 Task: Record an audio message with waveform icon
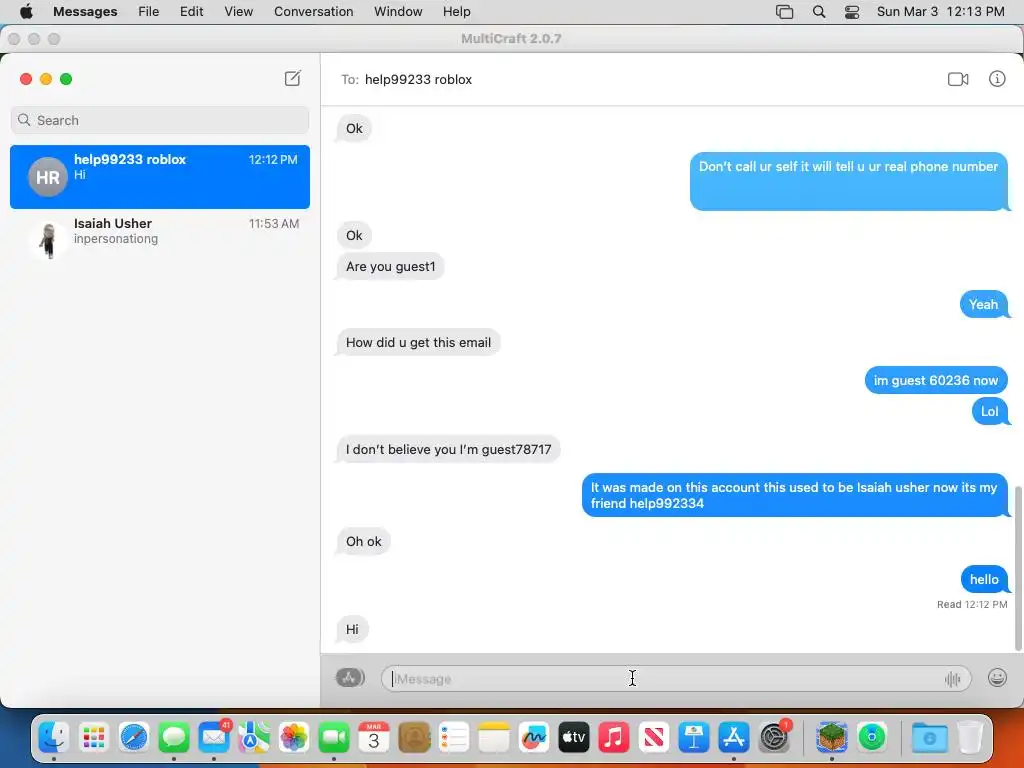[x=952, y=679]
